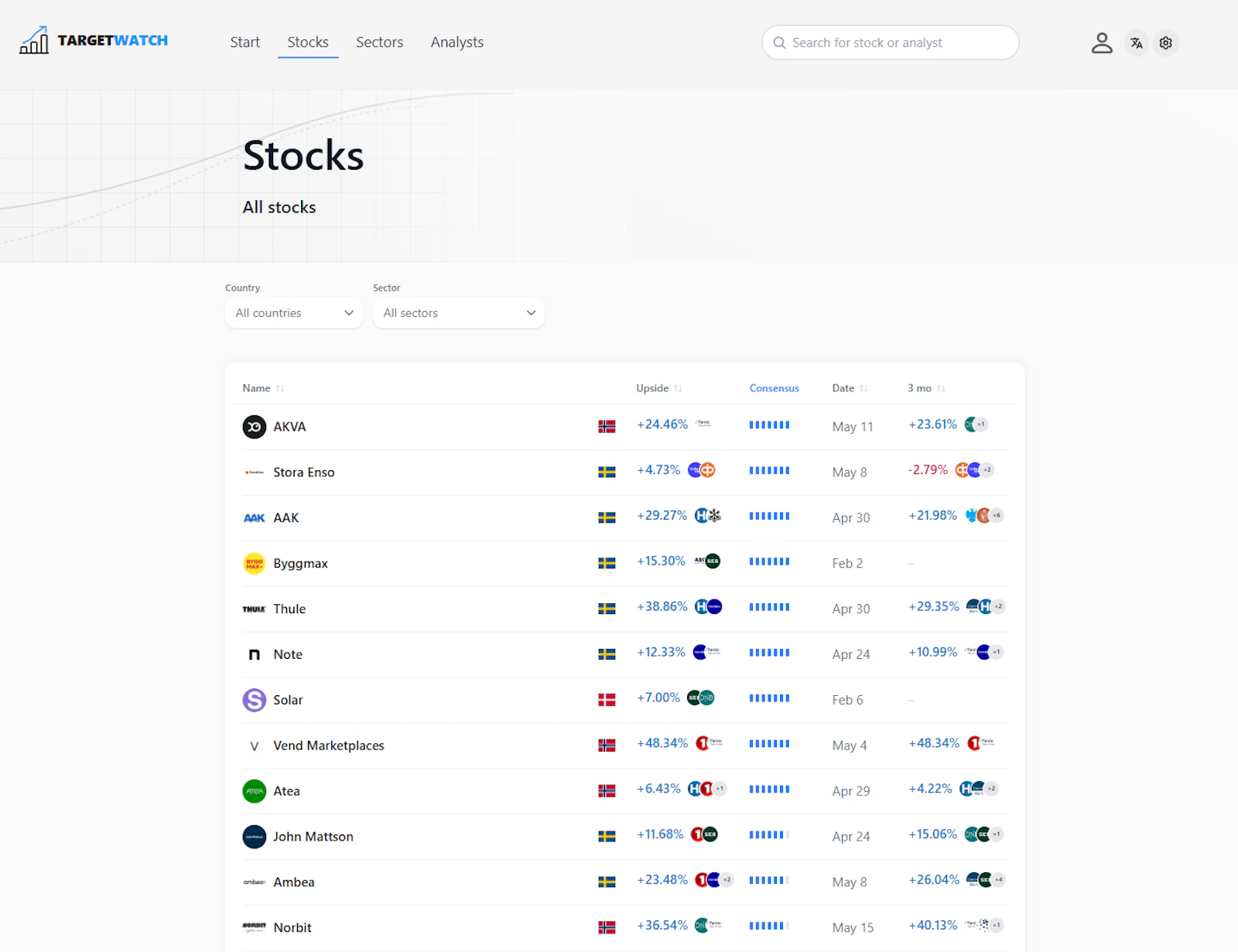Click the Atea company logo
This screenshot has height=952, width=1238.
coord(254,791)
